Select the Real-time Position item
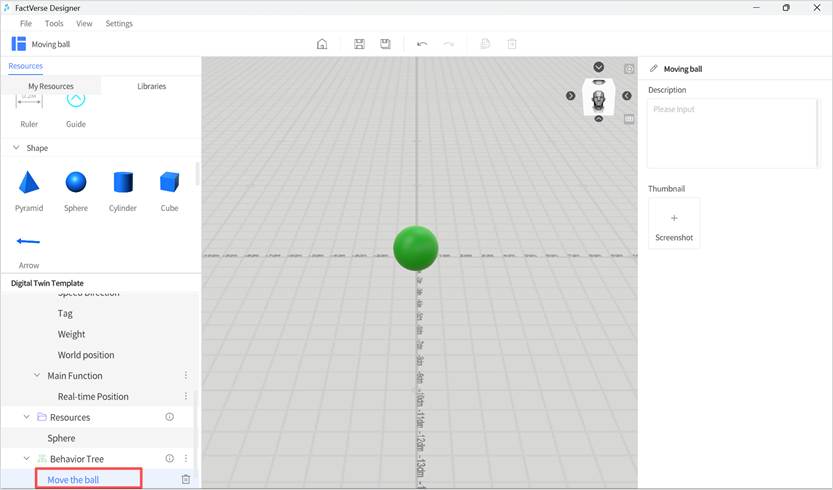Image resolution: width=833 pixels, height=490 pixels. (x=93, y=396)
